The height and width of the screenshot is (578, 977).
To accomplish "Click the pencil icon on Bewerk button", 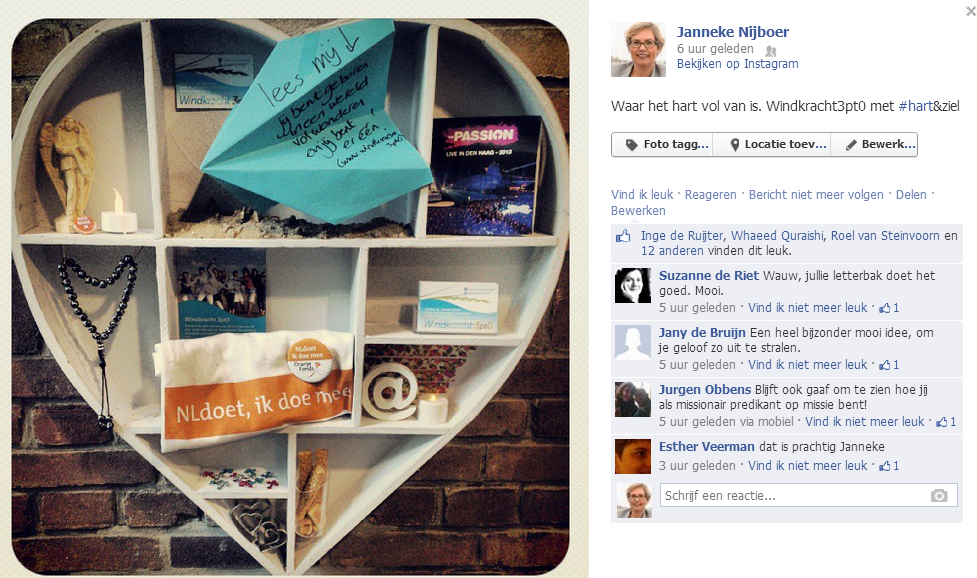I will click(x=851, y=144).
